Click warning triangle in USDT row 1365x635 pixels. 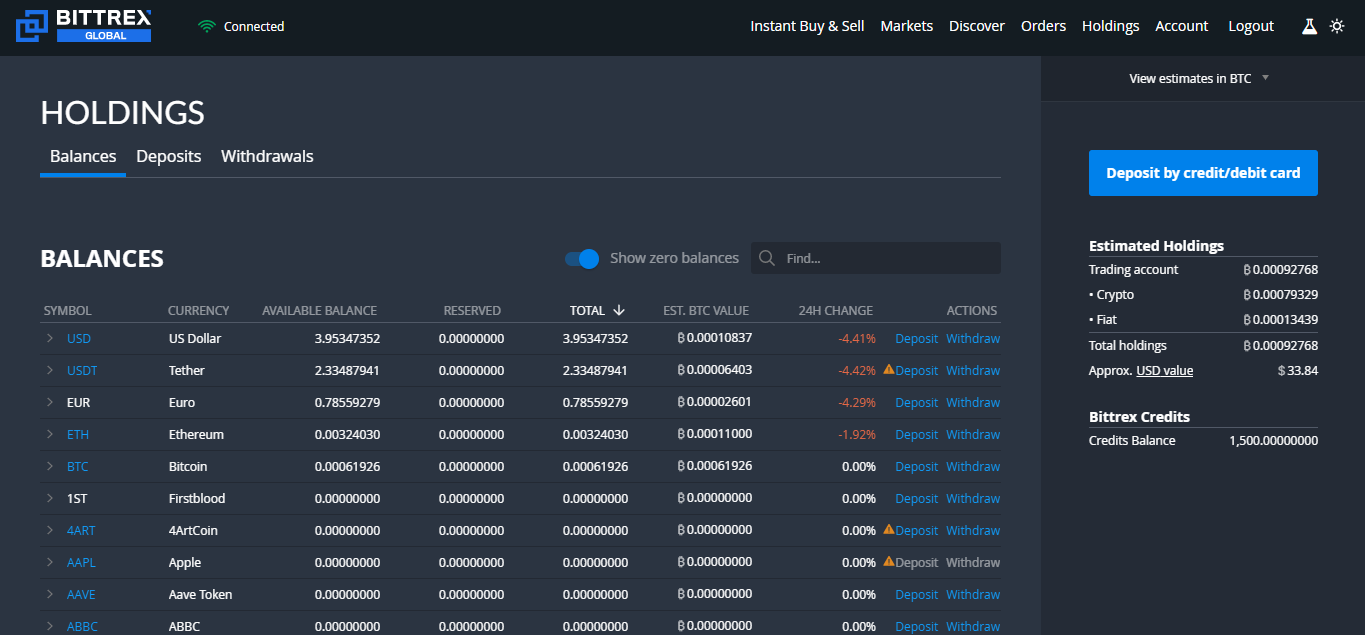[x=888, y=370]
